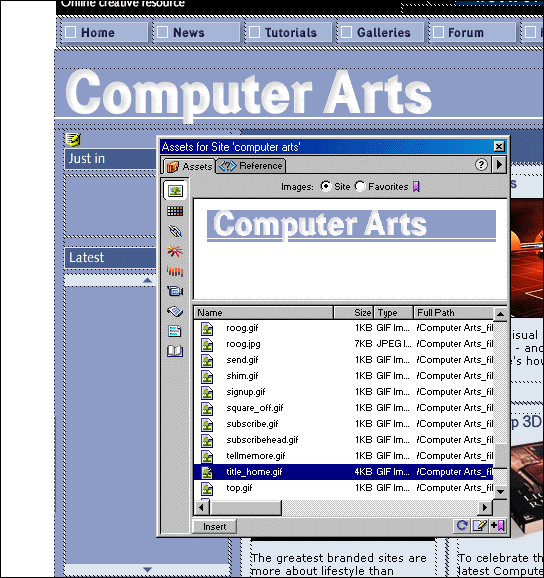The width and height of the screenshot is (544, 578).
Task: Open the Assets panel options arrow menu
Action: pyautogui.click(x=499, y=164)
